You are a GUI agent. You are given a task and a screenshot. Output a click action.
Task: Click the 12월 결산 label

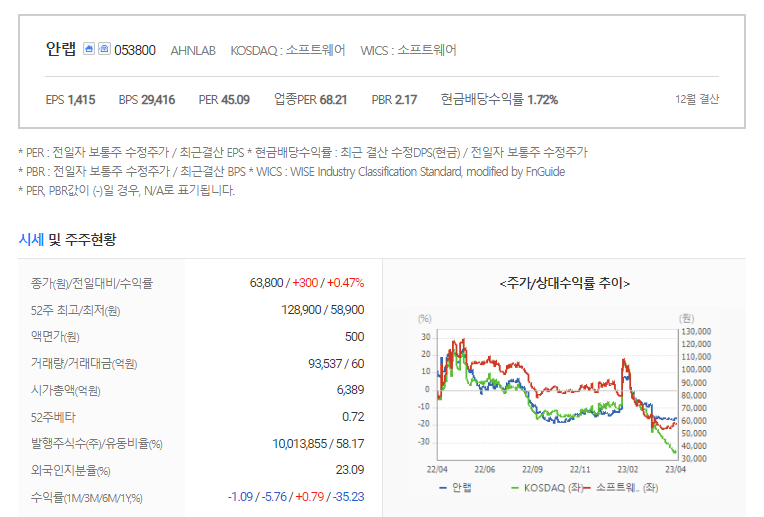coord(697,99)
